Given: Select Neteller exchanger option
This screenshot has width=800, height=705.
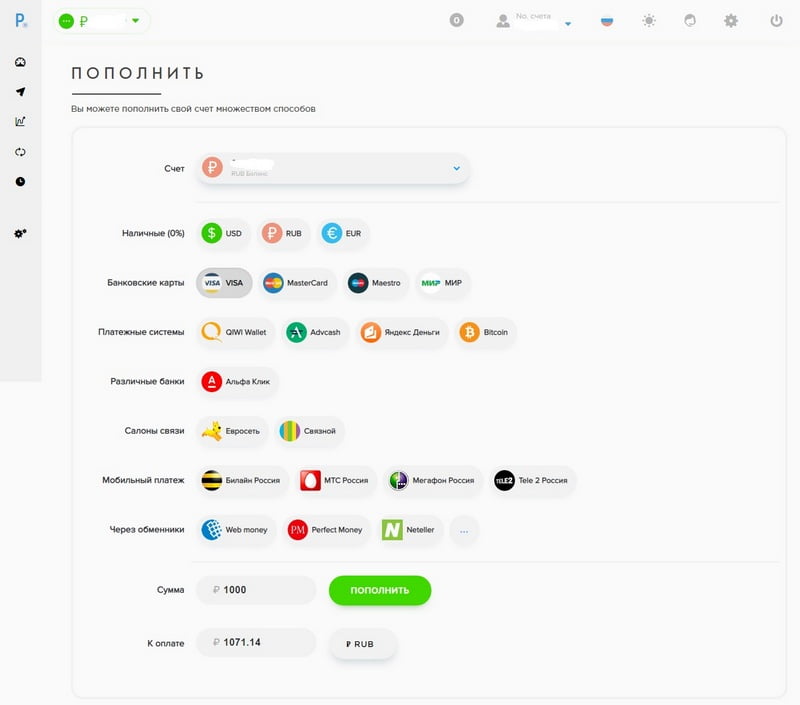Looking at the screenshot, I should tap(410, 530).
